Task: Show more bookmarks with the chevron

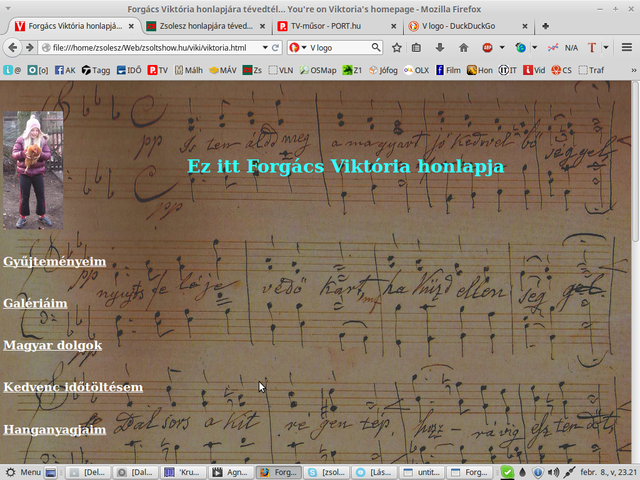Action: 633,70
